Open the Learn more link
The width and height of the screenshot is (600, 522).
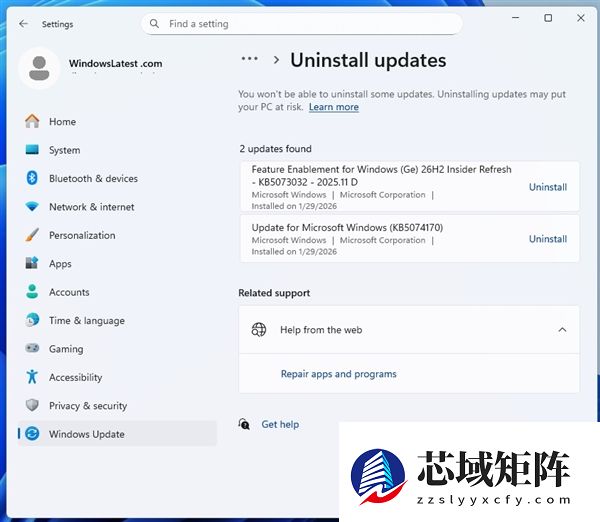point(334,107)
